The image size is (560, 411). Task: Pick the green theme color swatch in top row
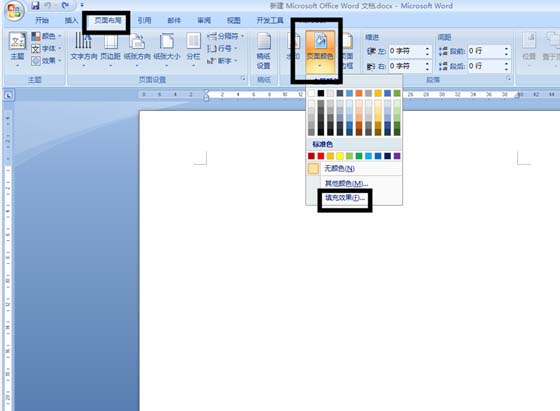tap(397, 93)
